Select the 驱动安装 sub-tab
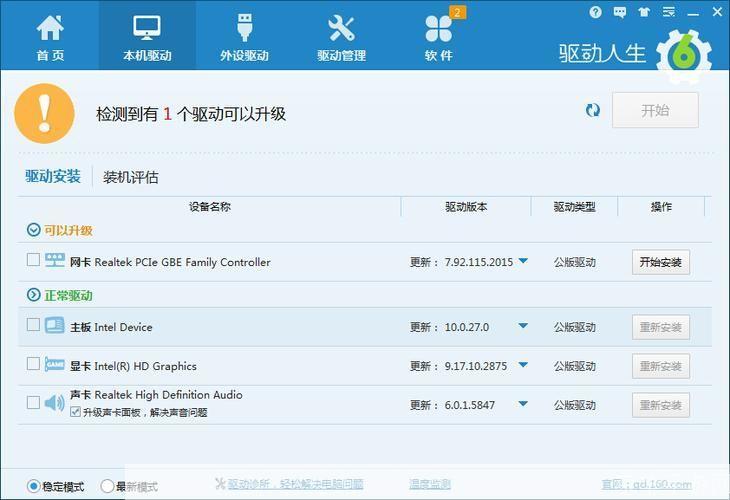The image size is (730, 500). pos(53,176)
